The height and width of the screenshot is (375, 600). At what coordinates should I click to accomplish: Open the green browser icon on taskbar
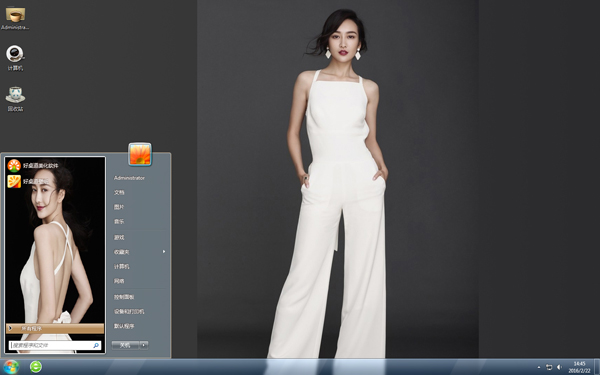coord(36,367)
